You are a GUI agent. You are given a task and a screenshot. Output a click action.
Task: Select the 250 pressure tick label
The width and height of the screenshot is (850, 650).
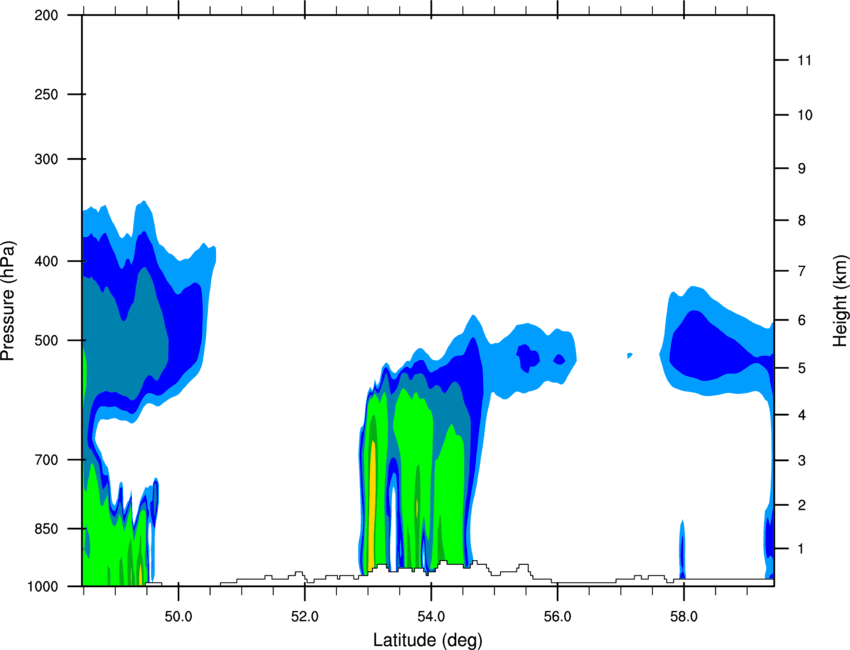46,94
